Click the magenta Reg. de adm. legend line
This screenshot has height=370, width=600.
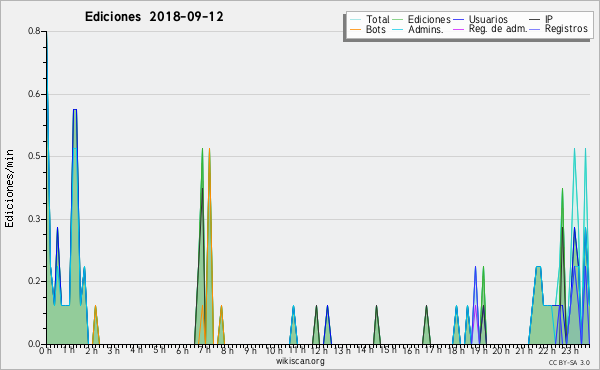click(458, 29)
